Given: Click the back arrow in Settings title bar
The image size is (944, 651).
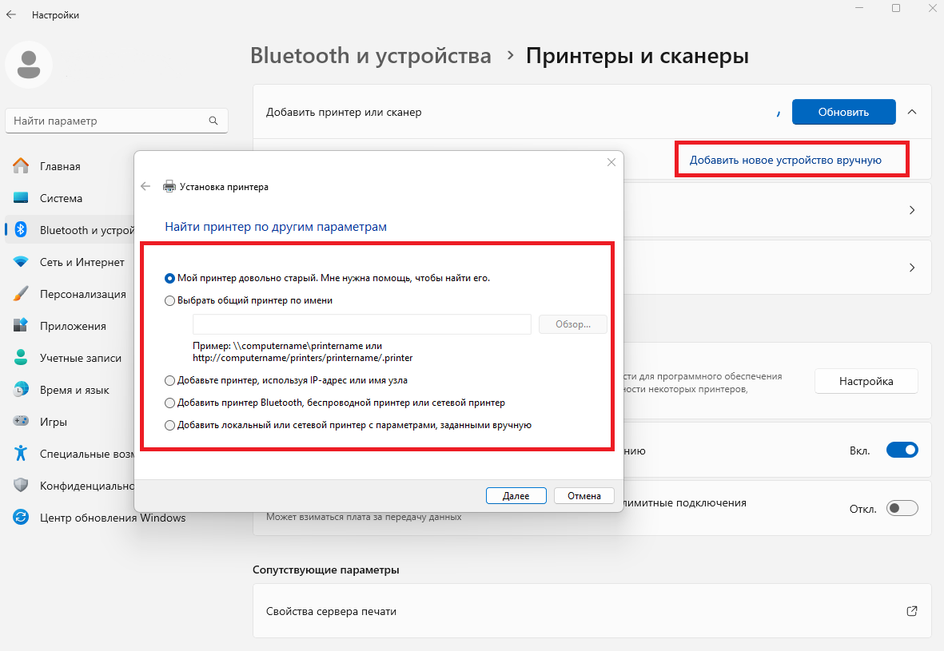Looking at the screenshot, I should (x=11, y=14).
